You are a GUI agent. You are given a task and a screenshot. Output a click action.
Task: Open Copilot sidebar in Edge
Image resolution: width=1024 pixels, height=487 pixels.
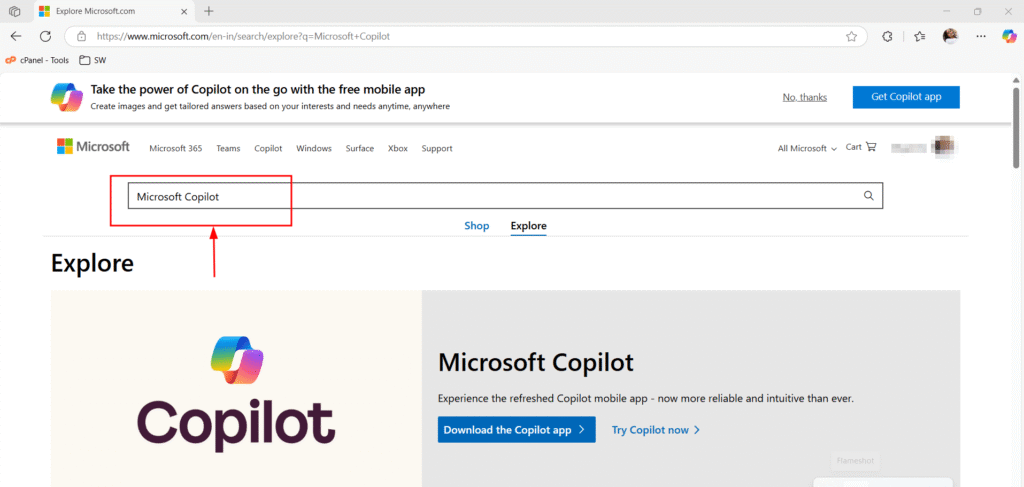pos(1009,37)
